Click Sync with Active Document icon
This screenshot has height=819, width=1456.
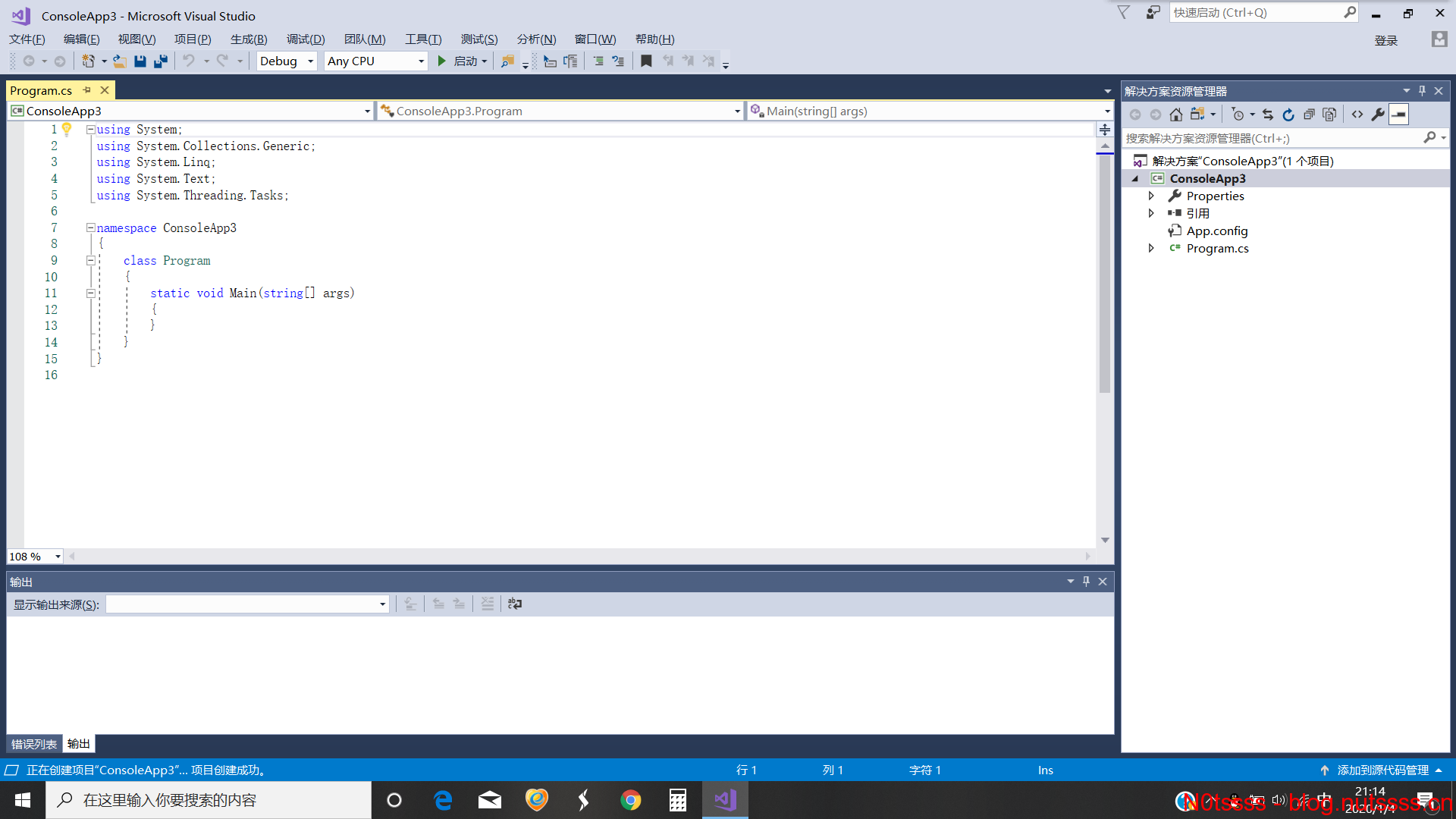[1268, 115]
